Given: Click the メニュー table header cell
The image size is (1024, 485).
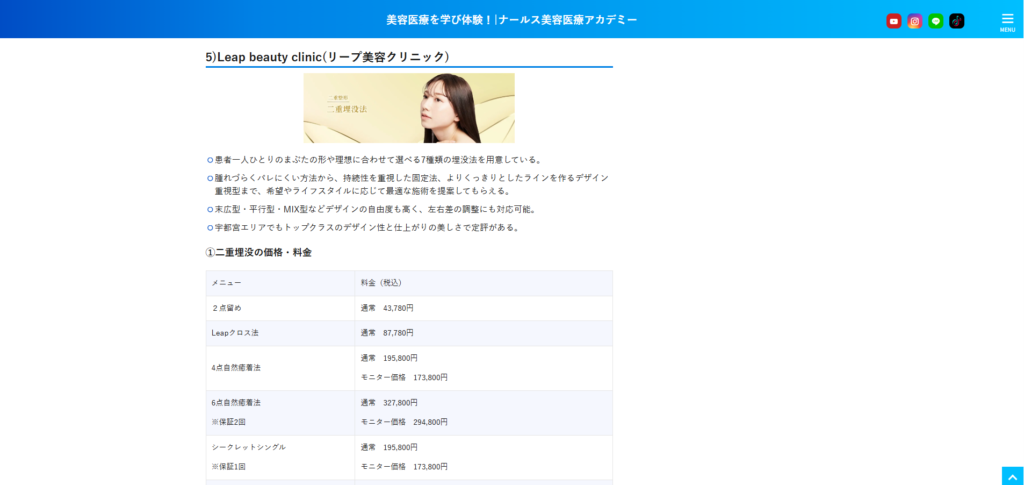Looking at the screenshot, I should tap(280, 283).
